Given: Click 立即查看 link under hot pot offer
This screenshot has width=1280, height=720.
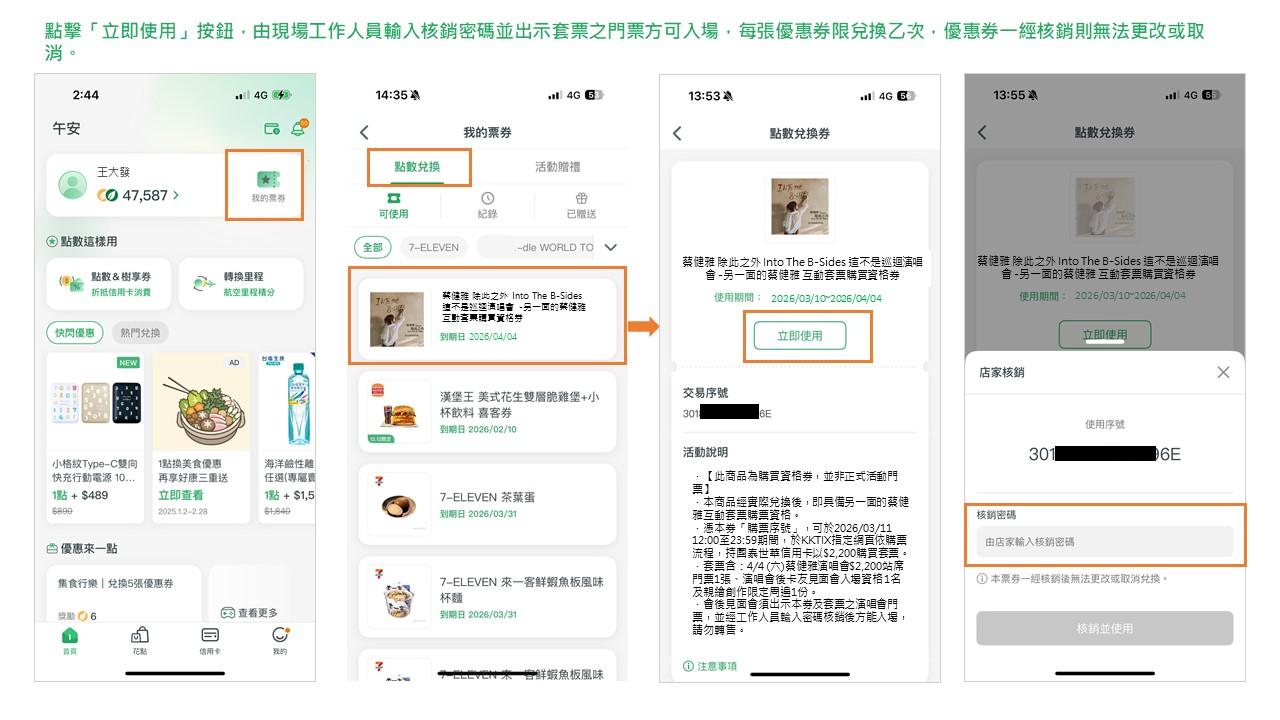Looking at the screenshot, I should [181, 495].
